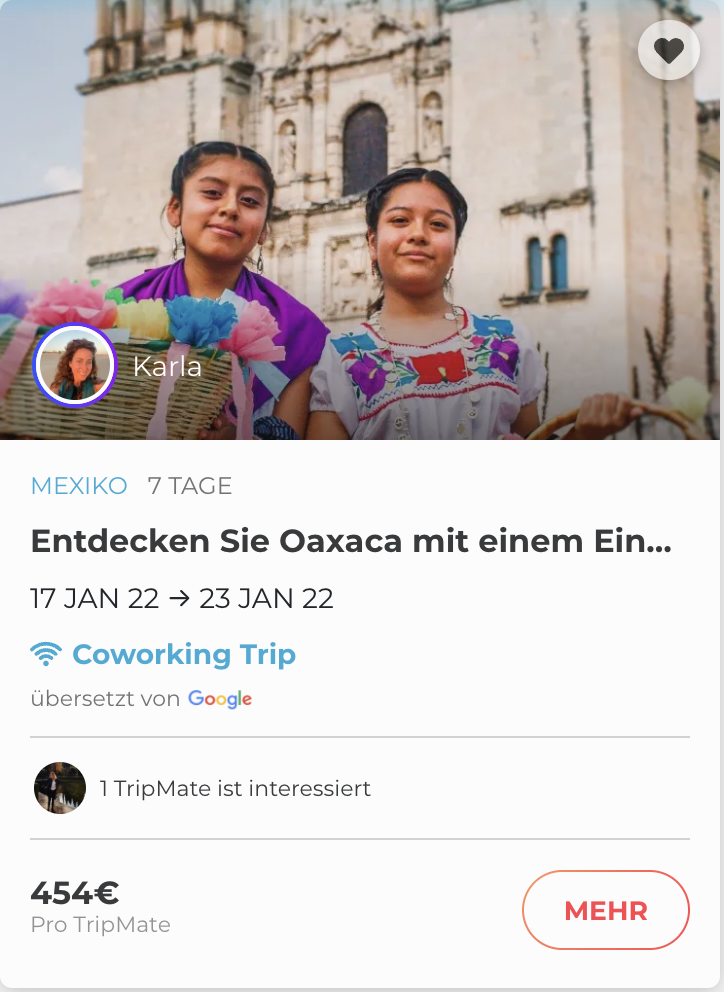
Task: Click the host name Karla
Action: [168, 366]
